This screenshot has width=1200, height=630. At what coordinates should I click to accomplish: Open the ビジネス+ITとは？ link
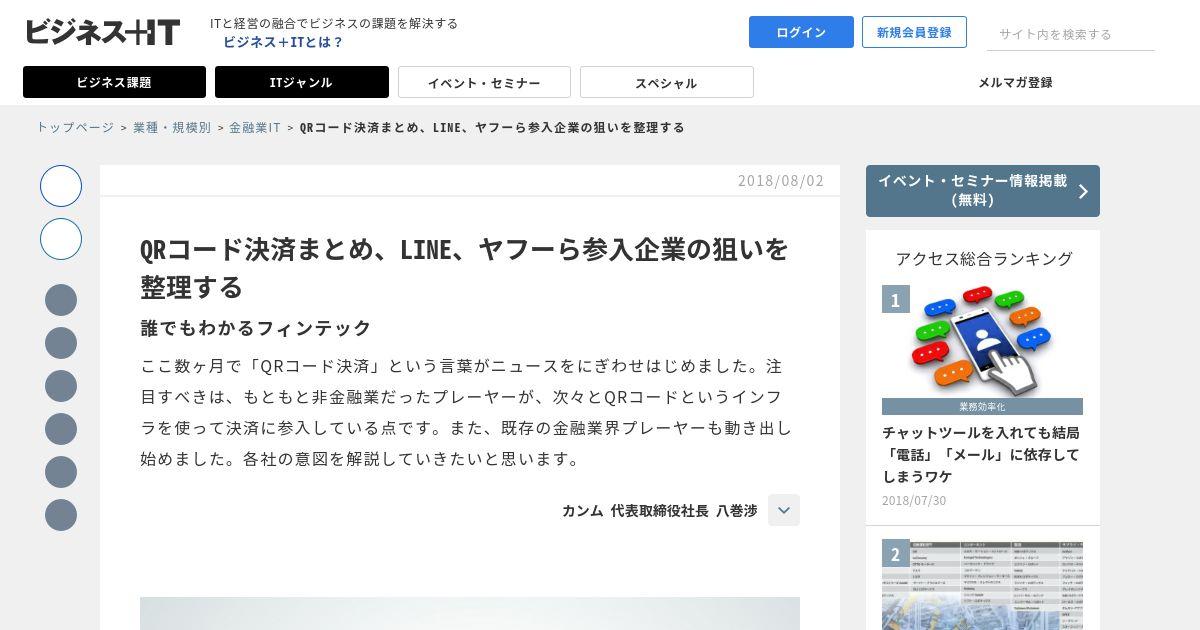tap(283, 42)
